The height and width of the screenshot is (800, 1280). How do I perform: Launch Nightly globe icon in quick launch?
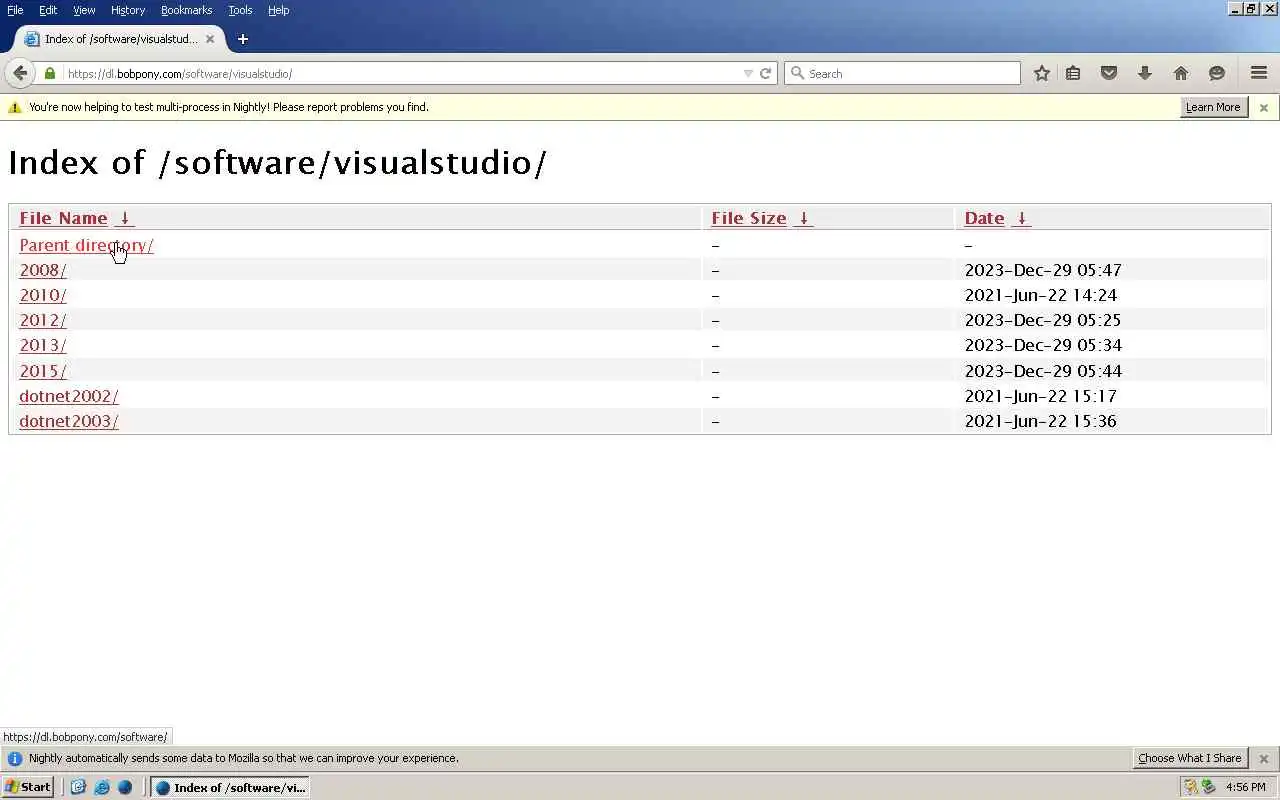124,787
